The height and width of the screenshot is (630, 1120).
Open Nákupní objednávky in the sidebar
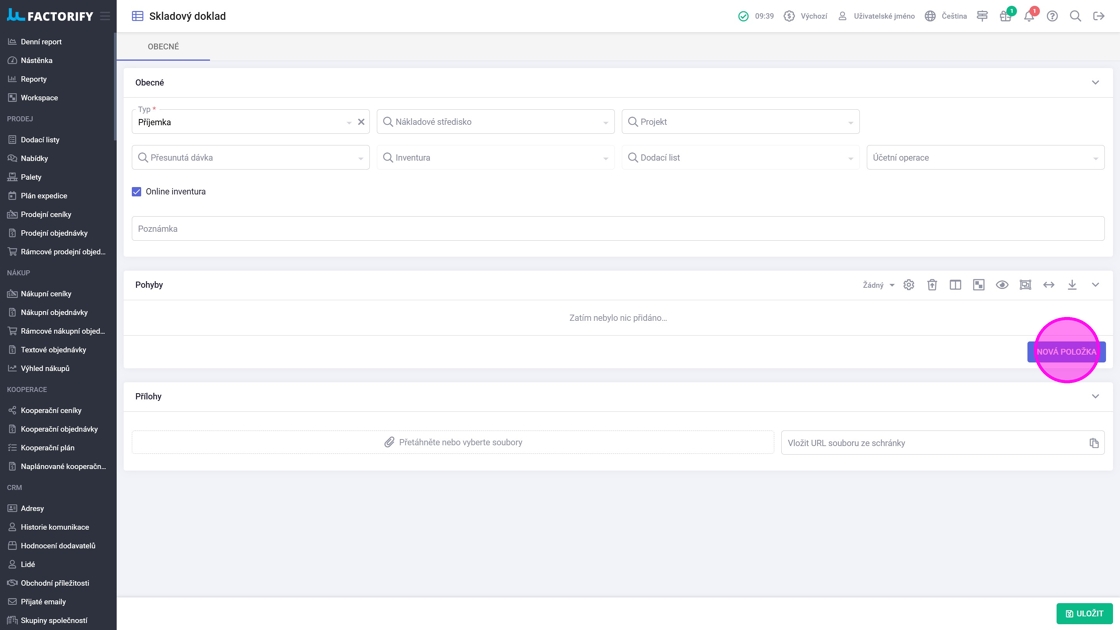point(54,313)
